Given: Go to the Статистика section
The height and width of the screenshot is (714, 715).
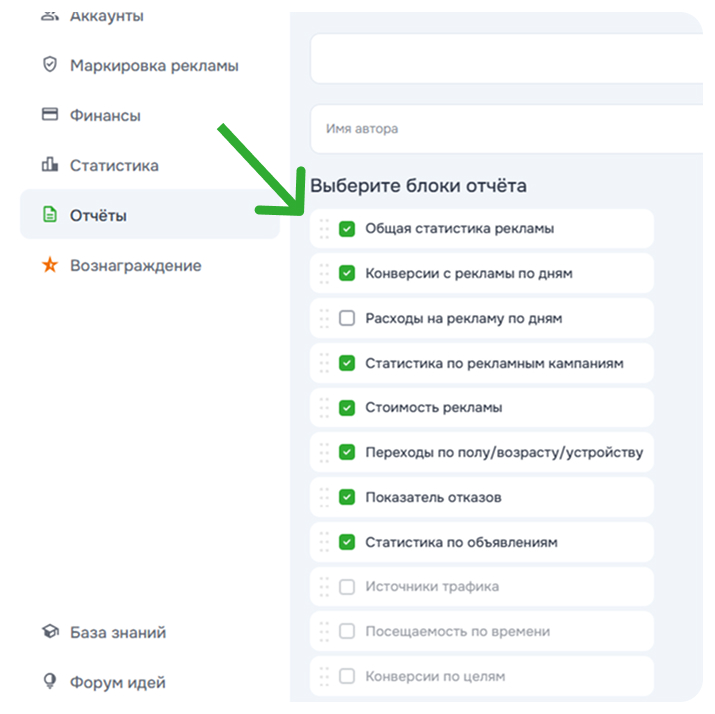Looking at the screenshot, I should point(114,165).
